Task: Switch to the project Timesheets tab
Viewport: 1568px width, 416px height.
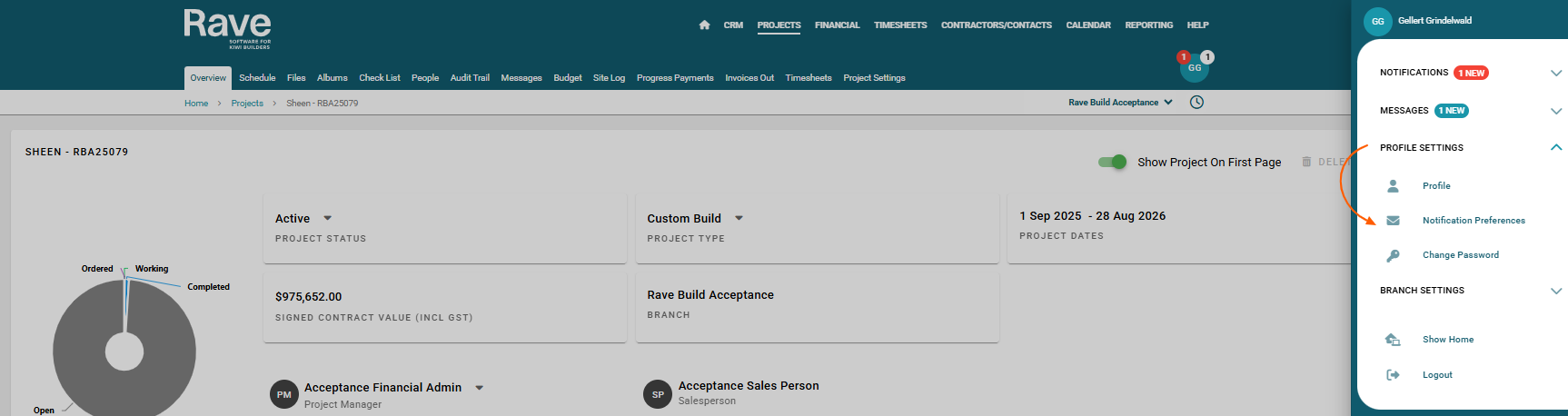Action: pyautogui.click(x=809, y=78)
